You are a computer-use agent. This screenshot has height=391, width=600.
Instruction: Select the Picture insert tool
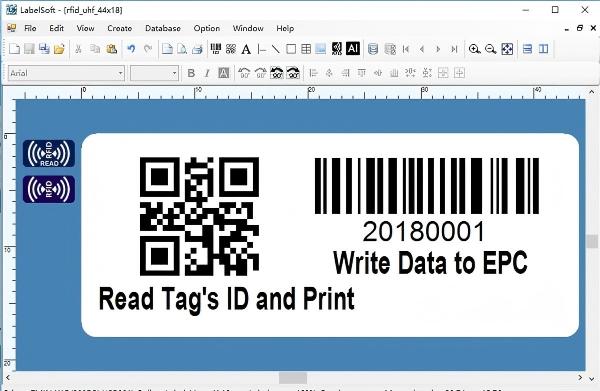(321, 49)
